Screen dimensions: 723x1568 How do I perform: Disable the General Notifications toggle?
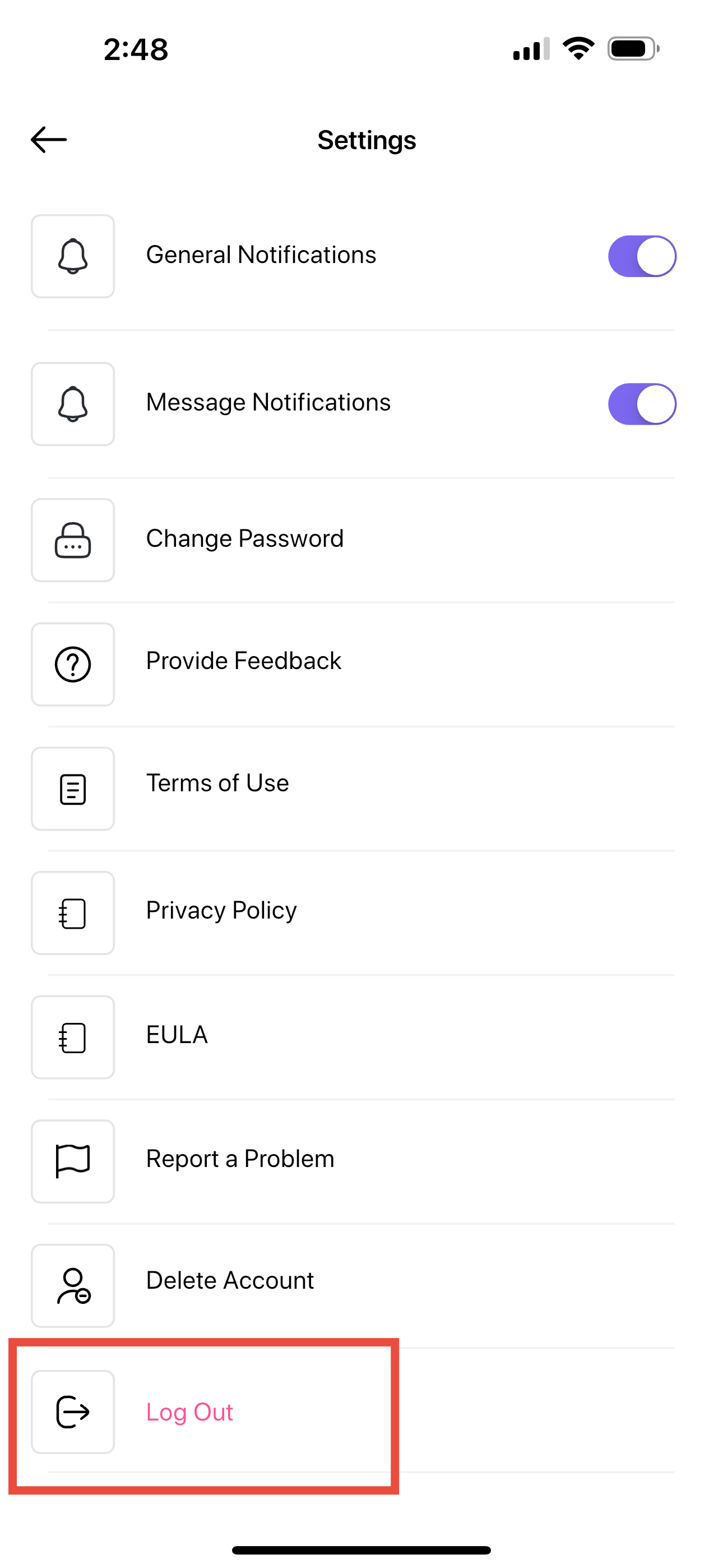click(x=642, y=256)
